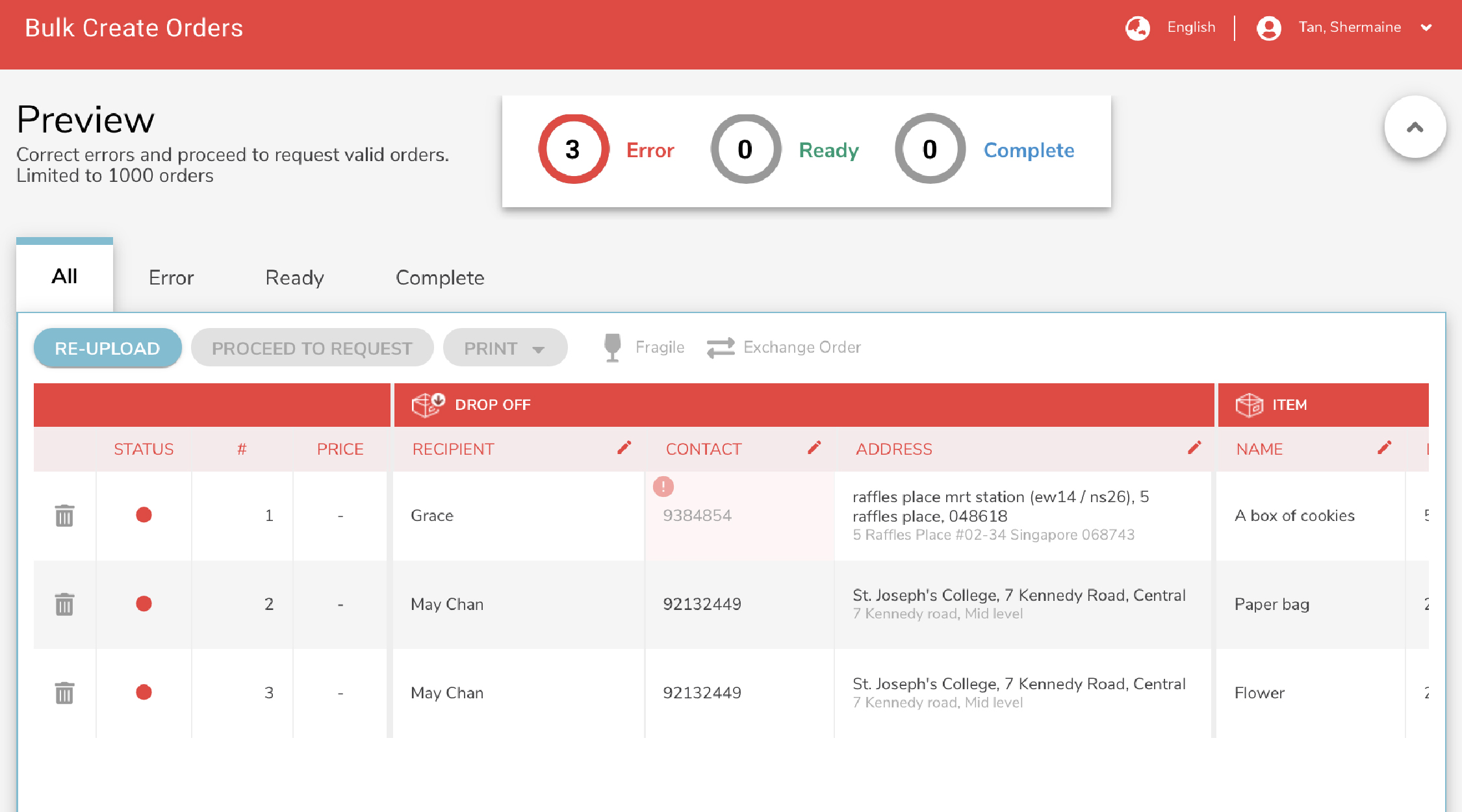Click the Exchange Order legend label
Screen dimensions: 1462x812
(802, 348)
